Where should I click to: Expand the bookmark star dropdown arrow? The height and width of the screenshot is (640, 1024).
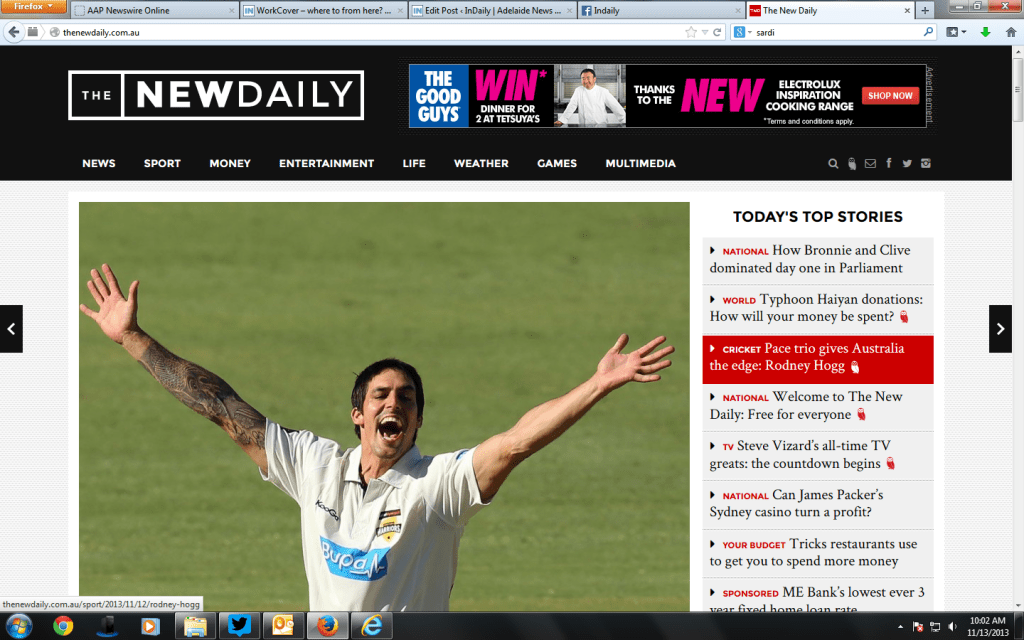click(x=703, y=31)
